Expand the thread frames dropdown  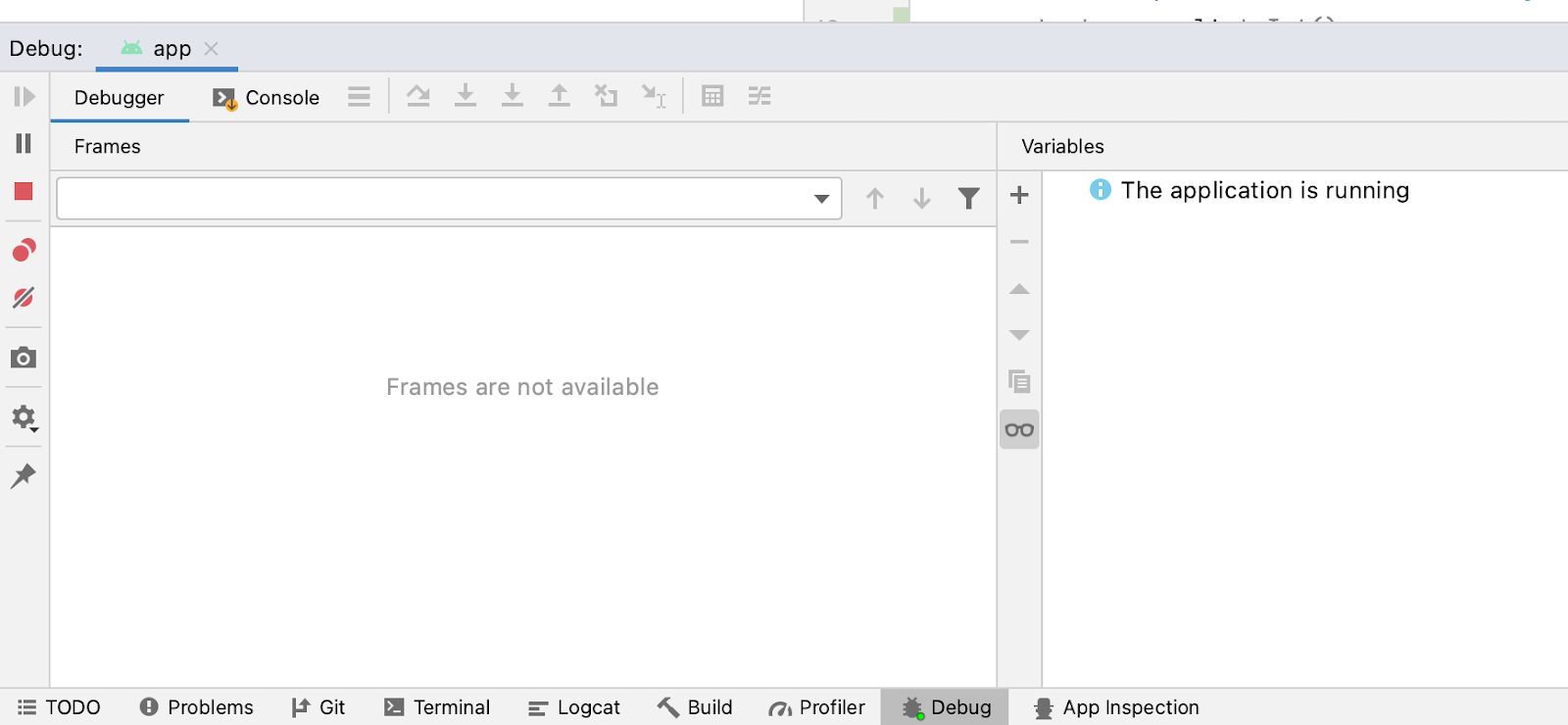click(x=821, y=199)
